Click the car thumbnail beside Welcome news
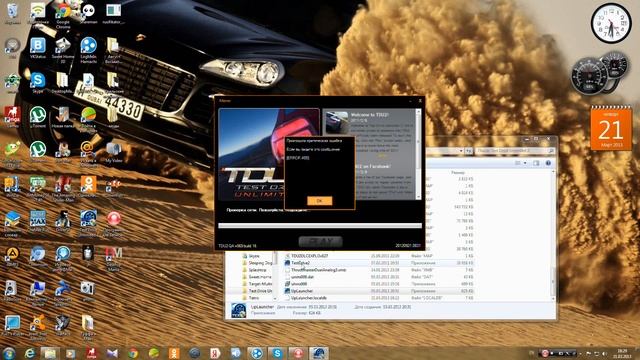Screen dimensions: 640x360 click(x=337, y=121)
